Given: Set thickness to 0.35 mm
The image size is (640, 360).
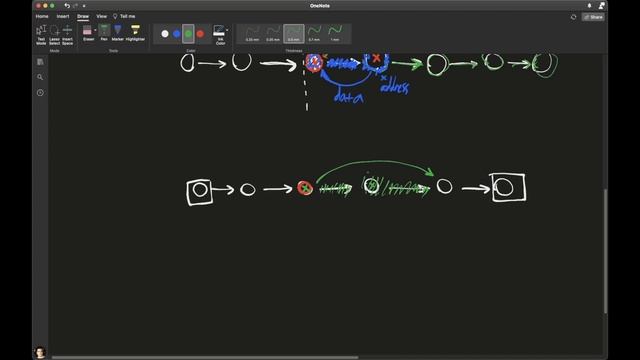Looking at the screenshot, I should (x=273, y=33).
